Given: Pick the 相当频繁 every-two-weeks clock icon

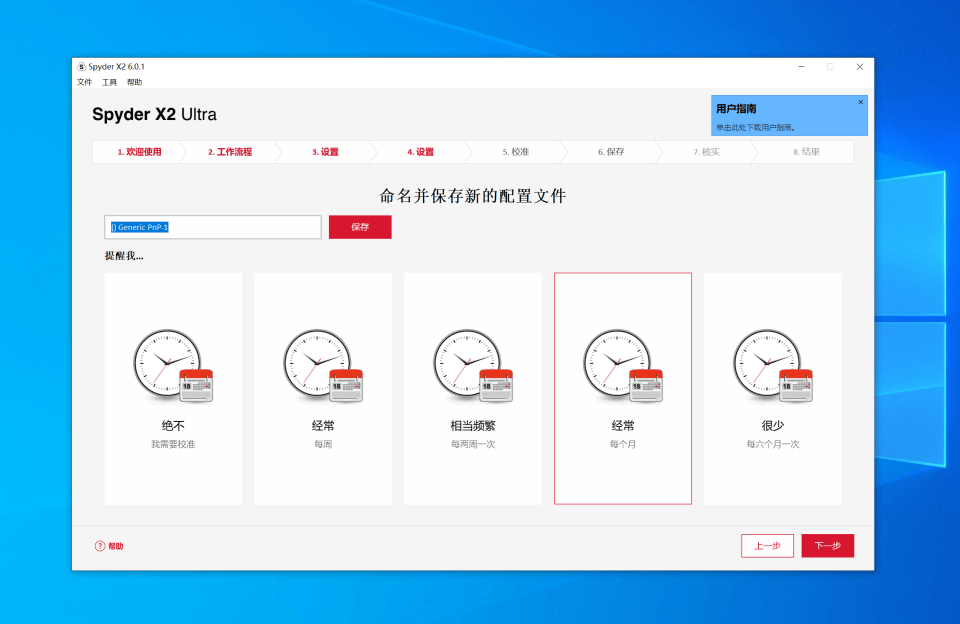Looking at the screenshot, I should pyautogui.click(x=472, y=367).
